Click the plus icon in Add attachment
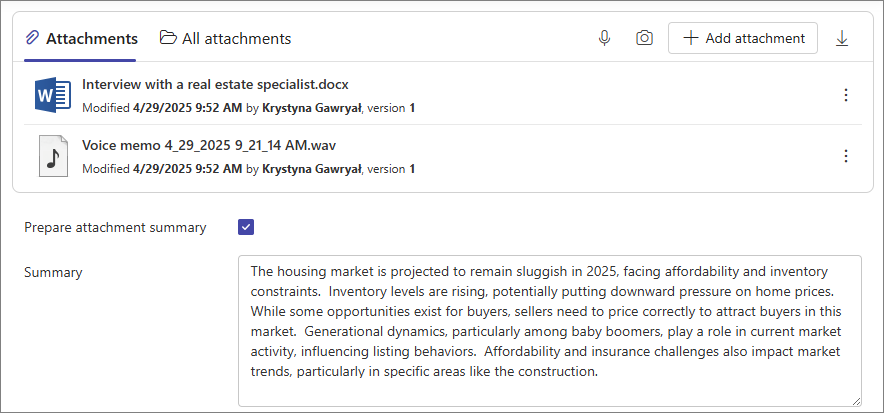Viewport: 884px width, 413px height. coord(691,38)
